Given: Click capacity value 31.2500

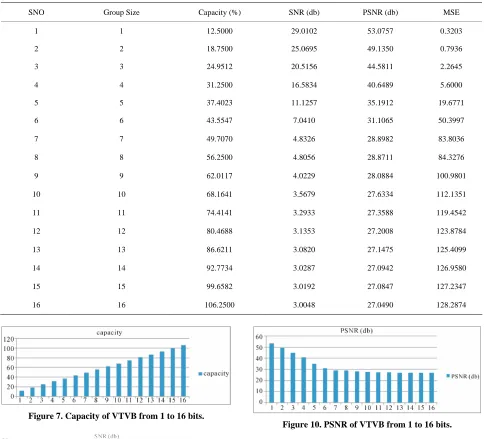Looking at the screenshot, I should pyautogui.click(x=219, y=85).
